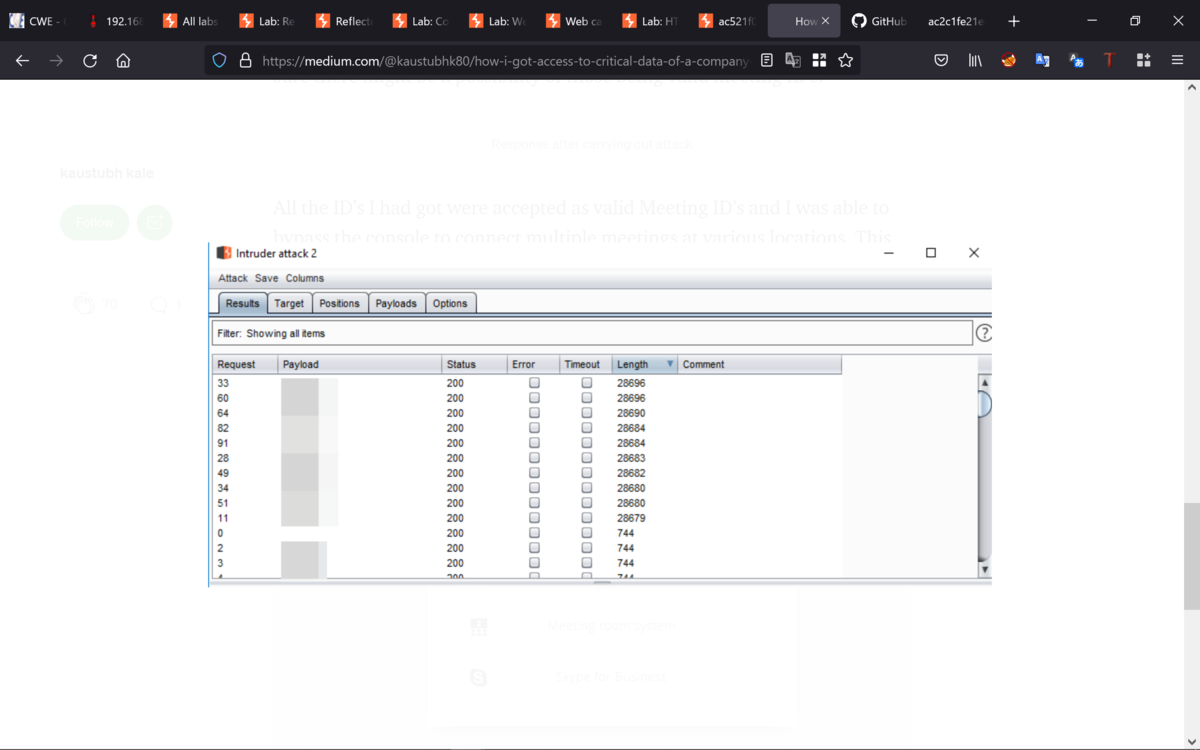Open the extensions grid-plus icon
This screenshot has width=1200, height=750.
(1144, 61)
